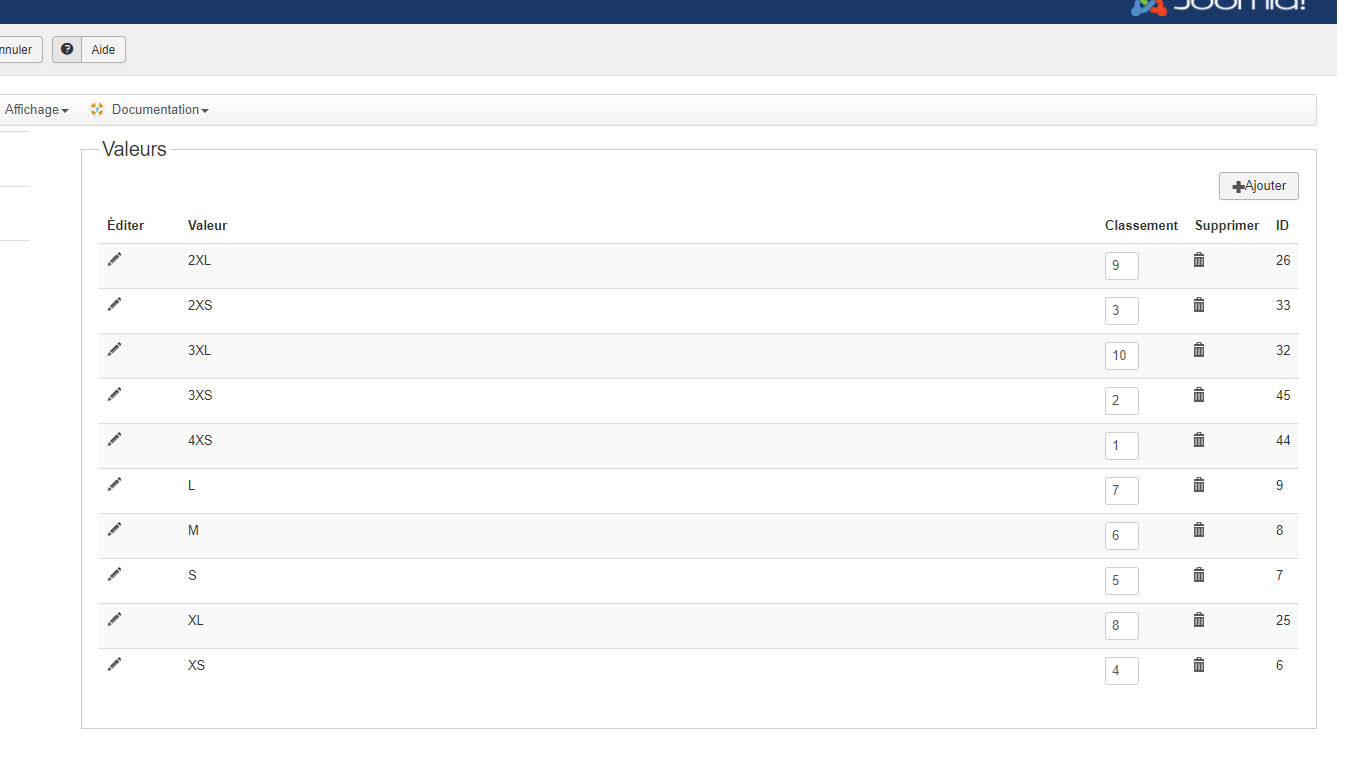
Task: Delete the 2XS value with trash icon
Action: tap(1199, 305)
